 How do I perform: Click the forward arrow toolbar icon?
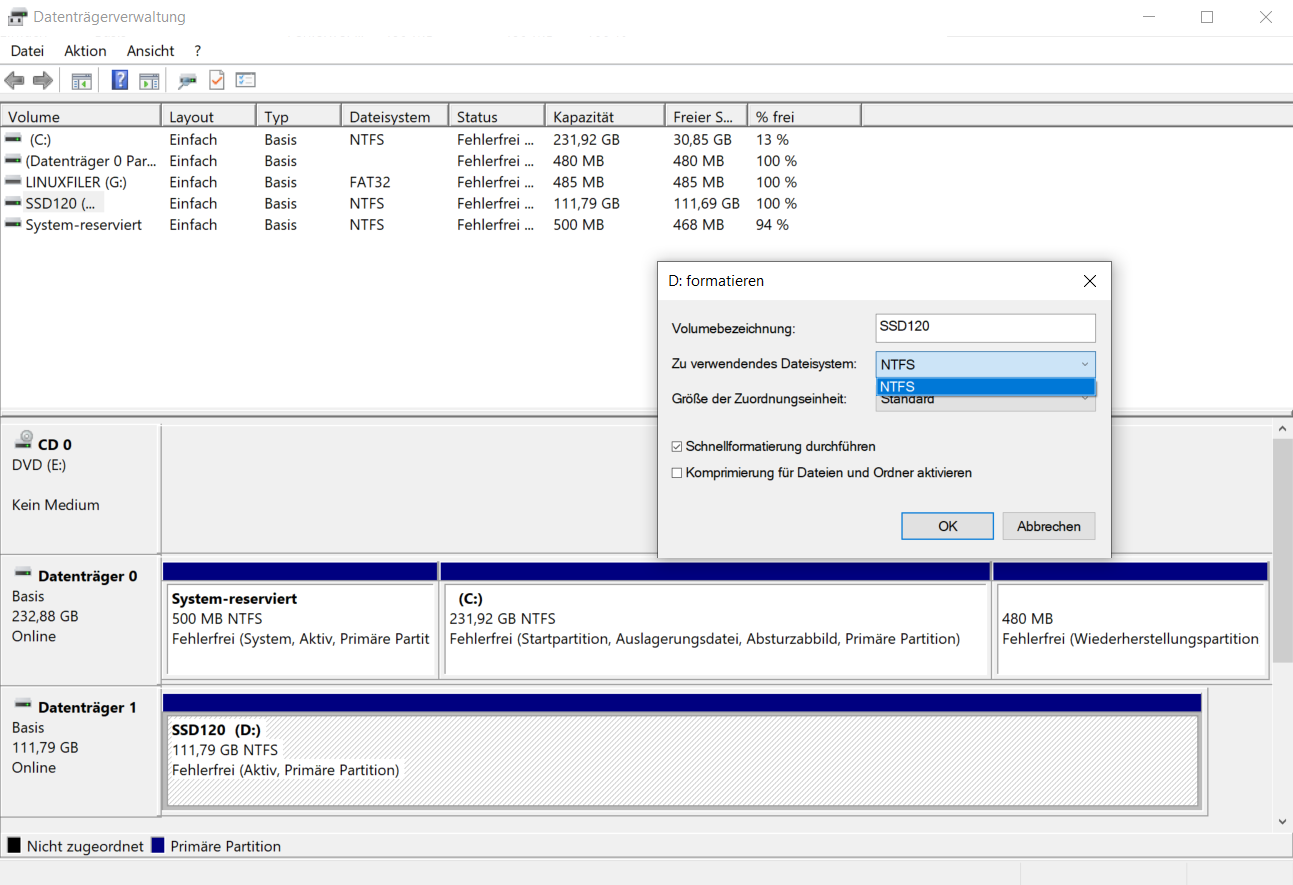42,81
